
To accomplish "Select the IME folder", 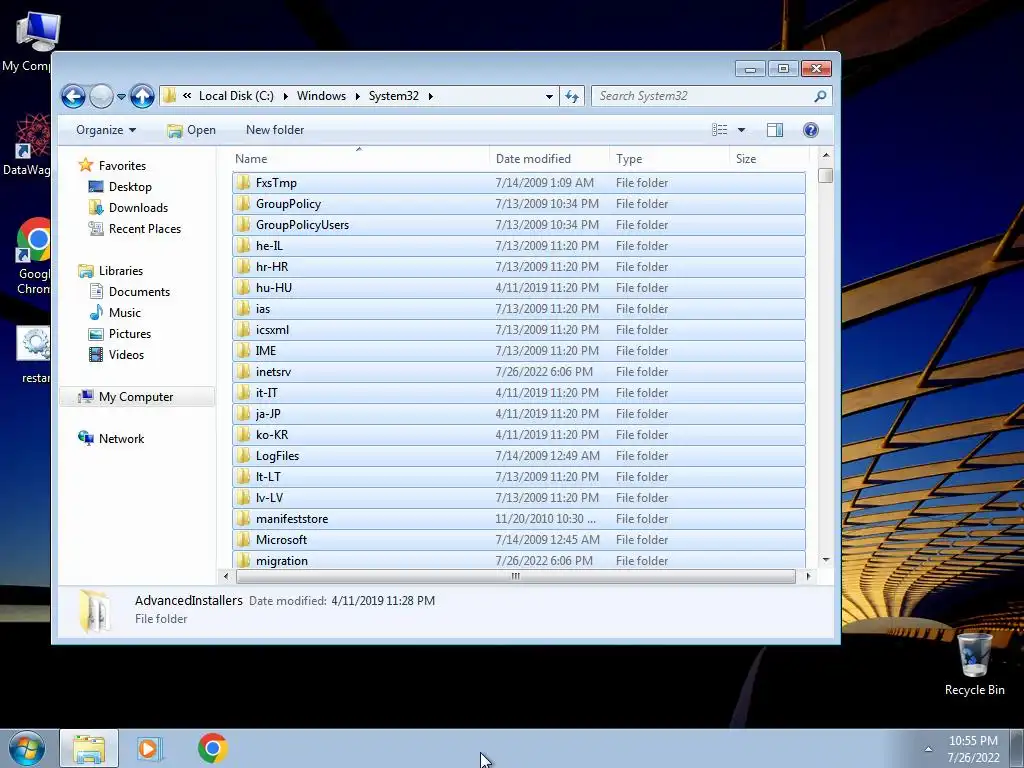I will coord(519,351).
